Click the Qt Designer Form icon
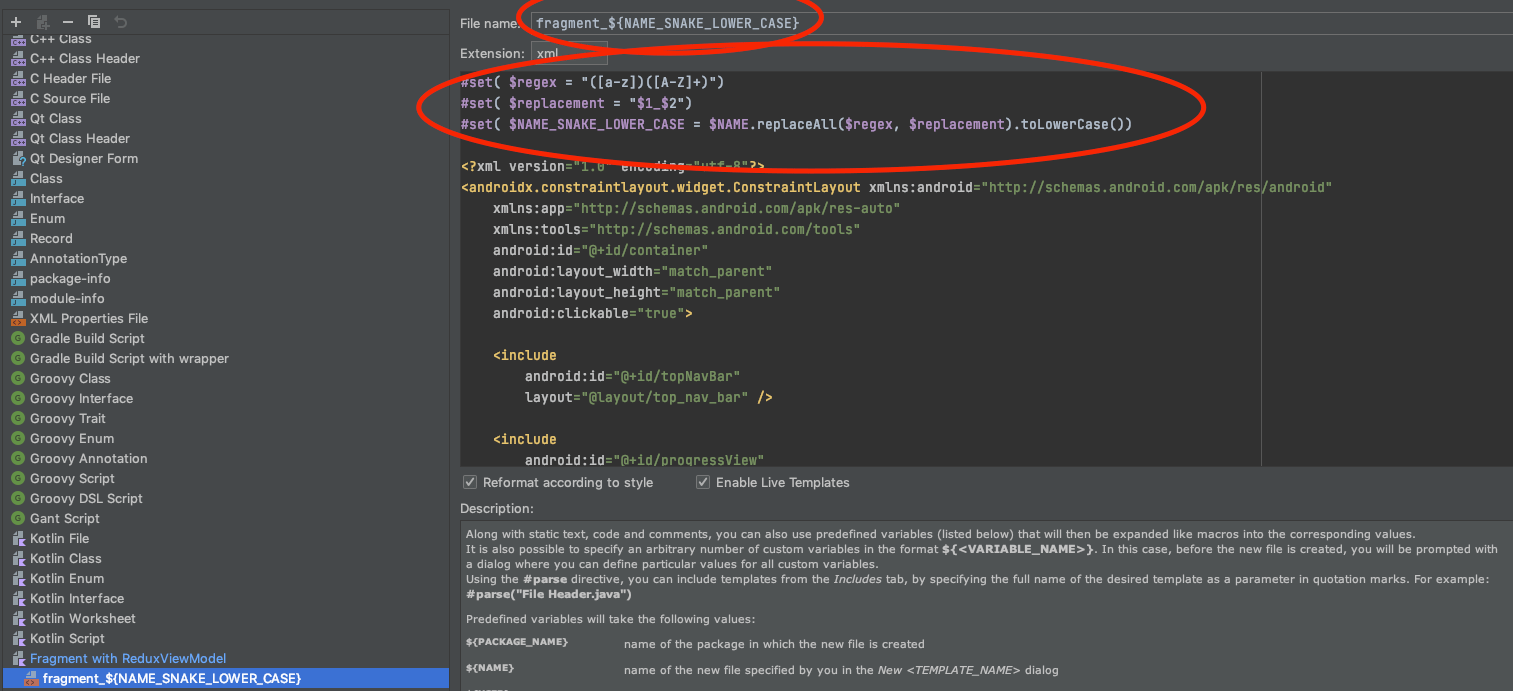Viewport: 1513px width, 691px height. [x=20, y=158]
